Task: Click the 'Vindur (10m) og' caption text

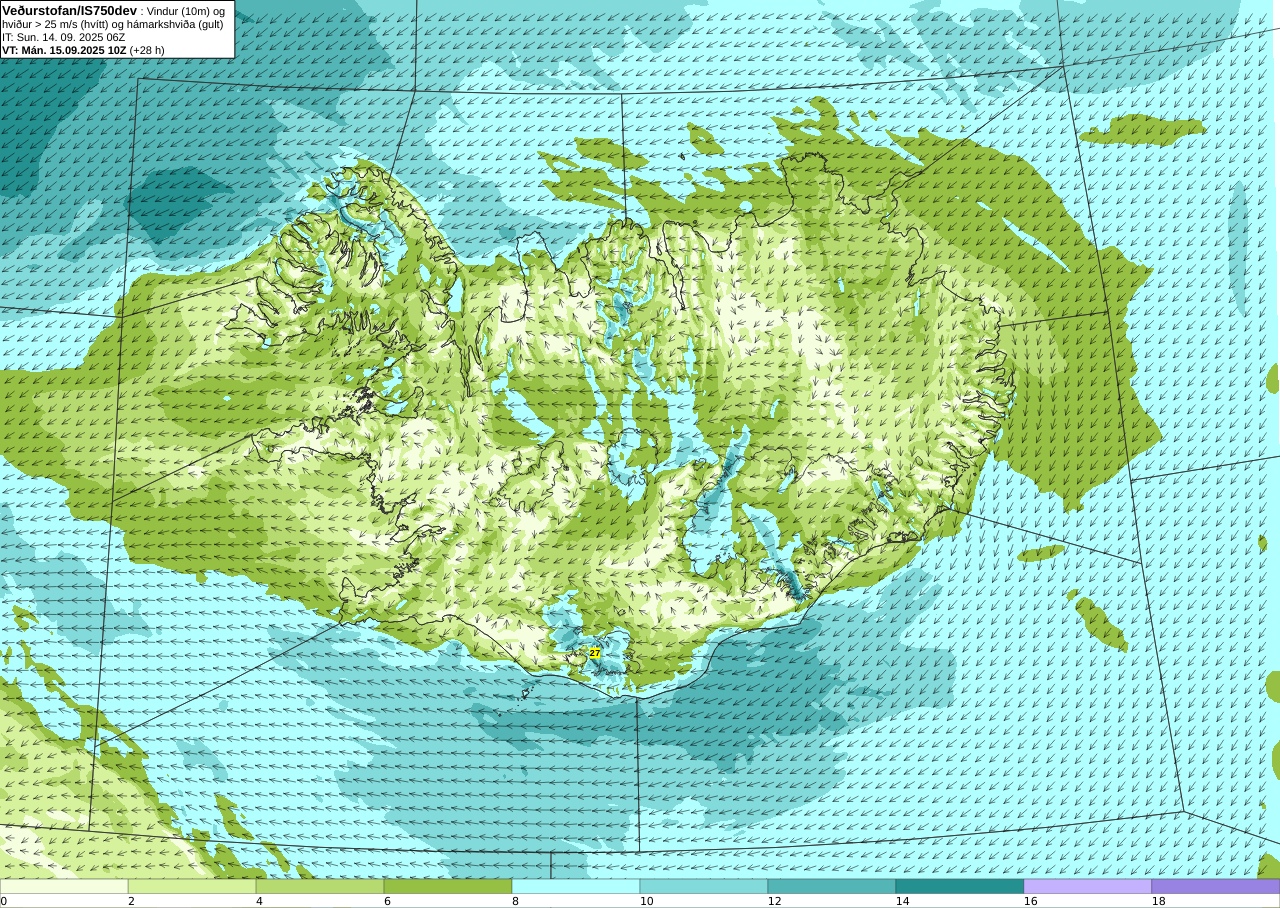Action: pyautogui.click(x=186, y=11)
